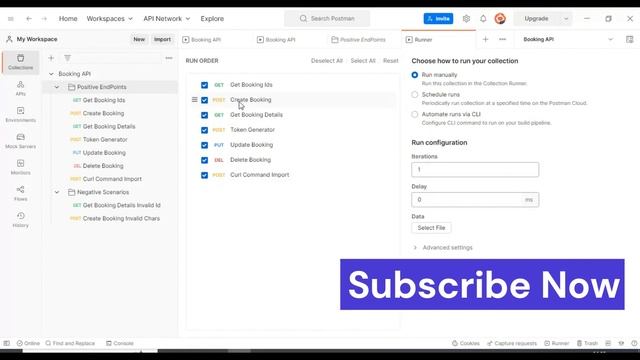
Task: Collapse the Booking API collection
Action: click(x=51, y=74)
